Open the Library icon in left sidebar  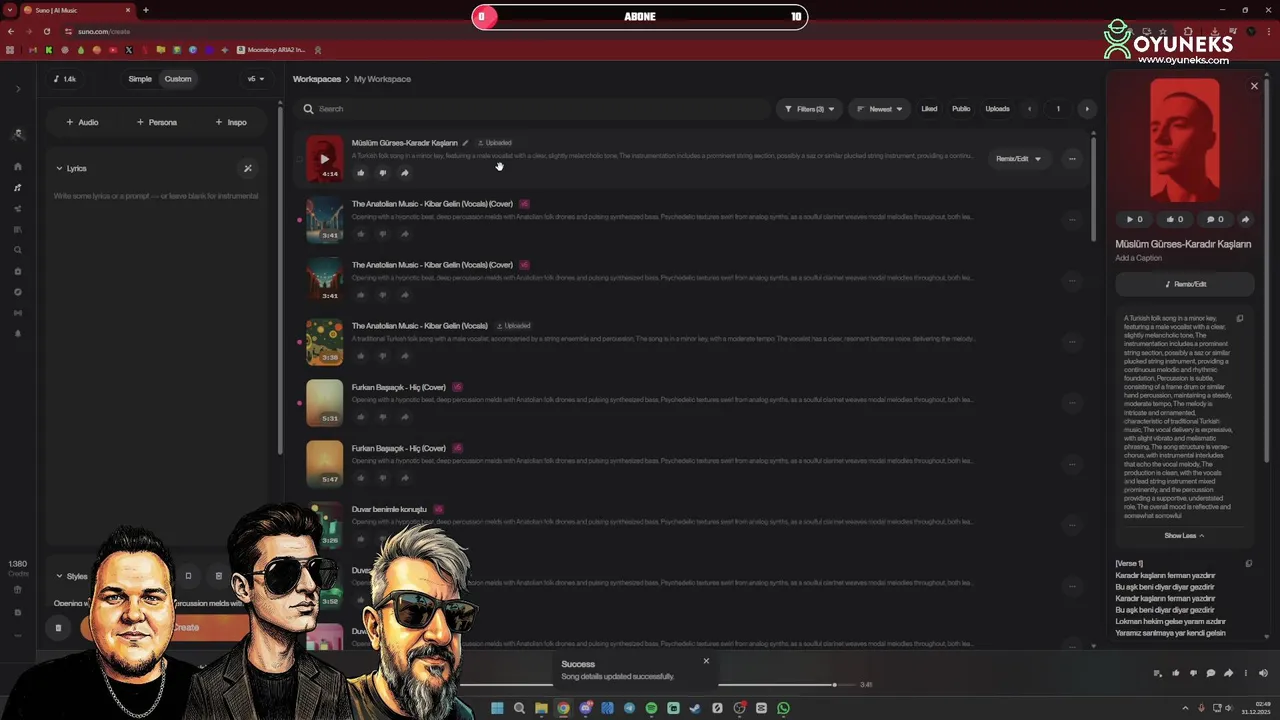[x=18, y=230]
